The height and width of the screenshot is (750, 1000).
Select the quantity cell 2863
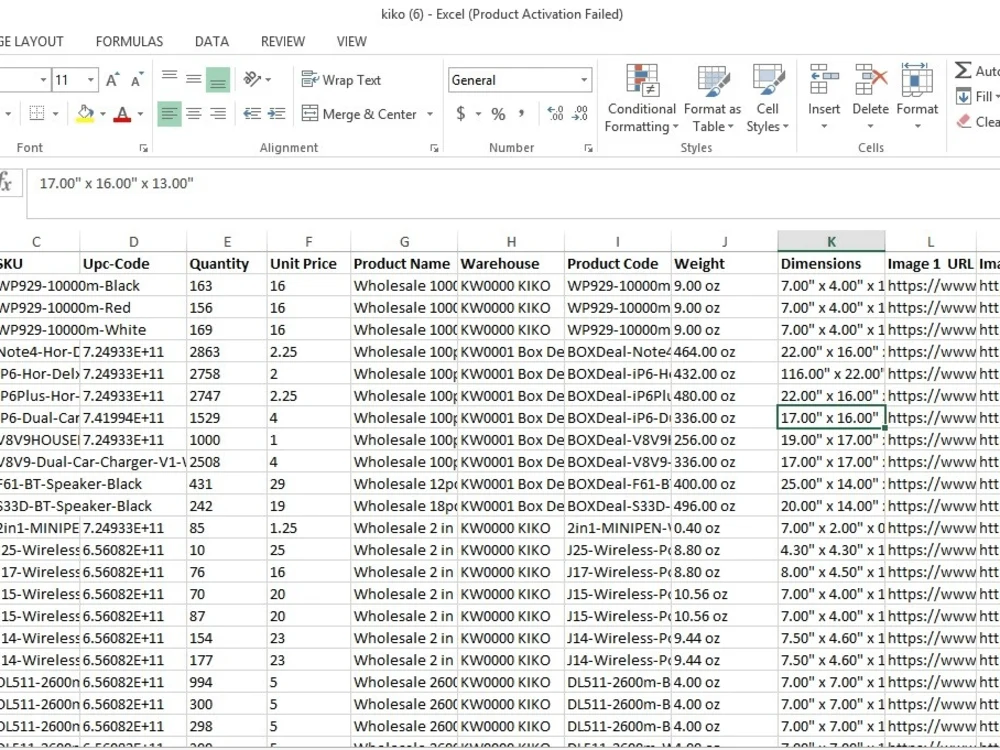click(x=226, y=352)
